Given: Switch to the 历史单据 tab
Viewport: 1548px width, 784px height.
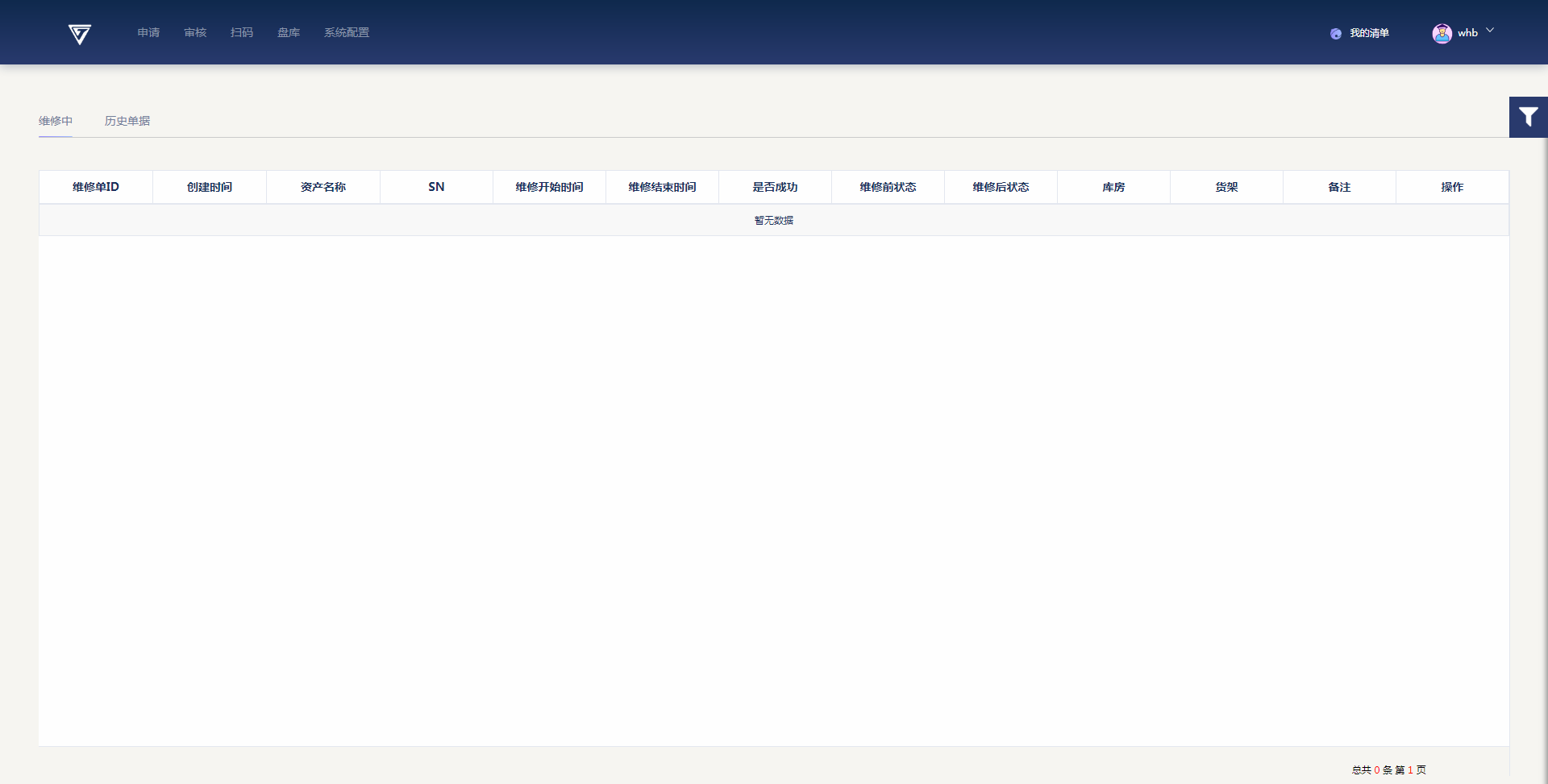Looking at the screenshot, I should tap(127, 121).
